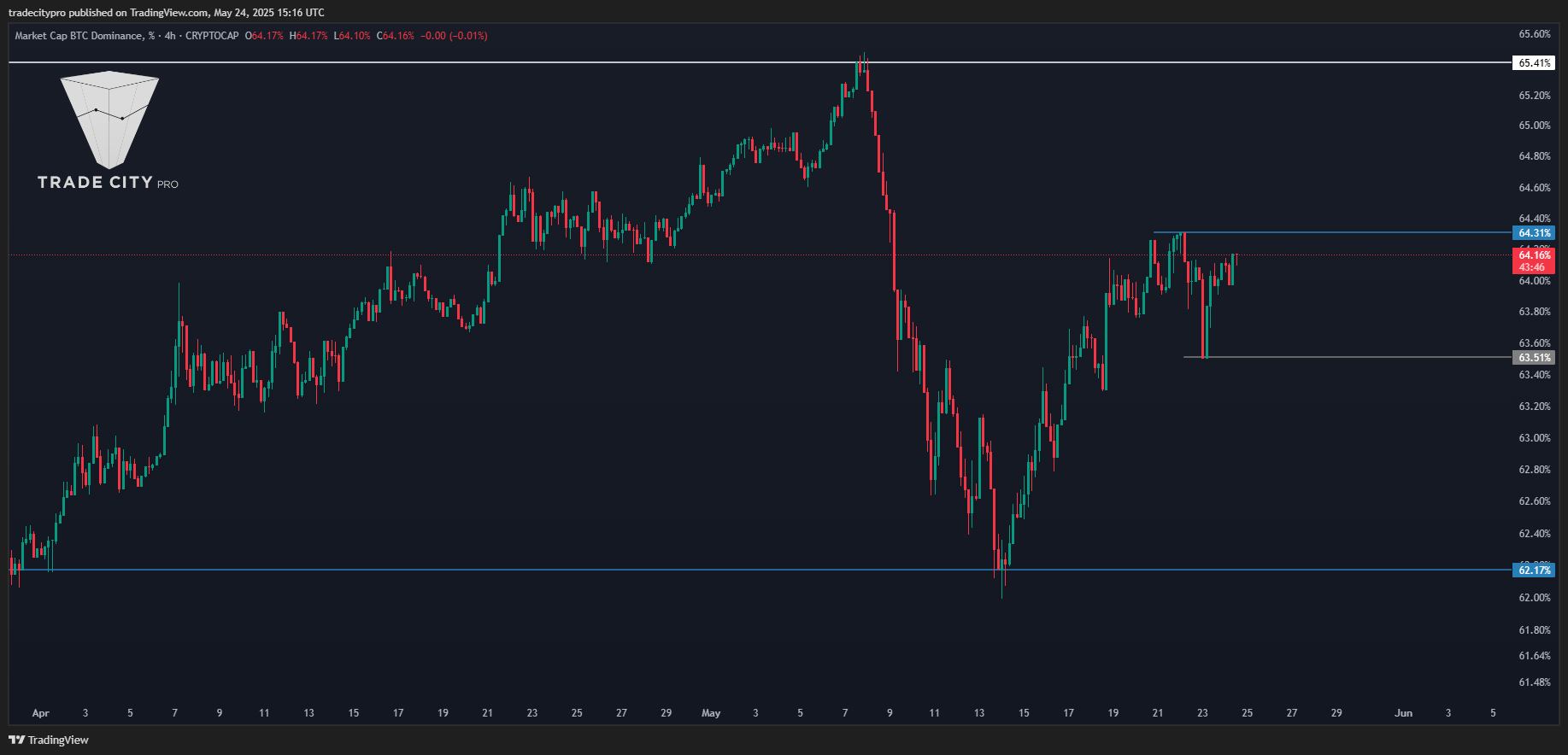Click the 61.64% price axis value
This screenshot has width=1568, height=755.
click(1534, 655)
